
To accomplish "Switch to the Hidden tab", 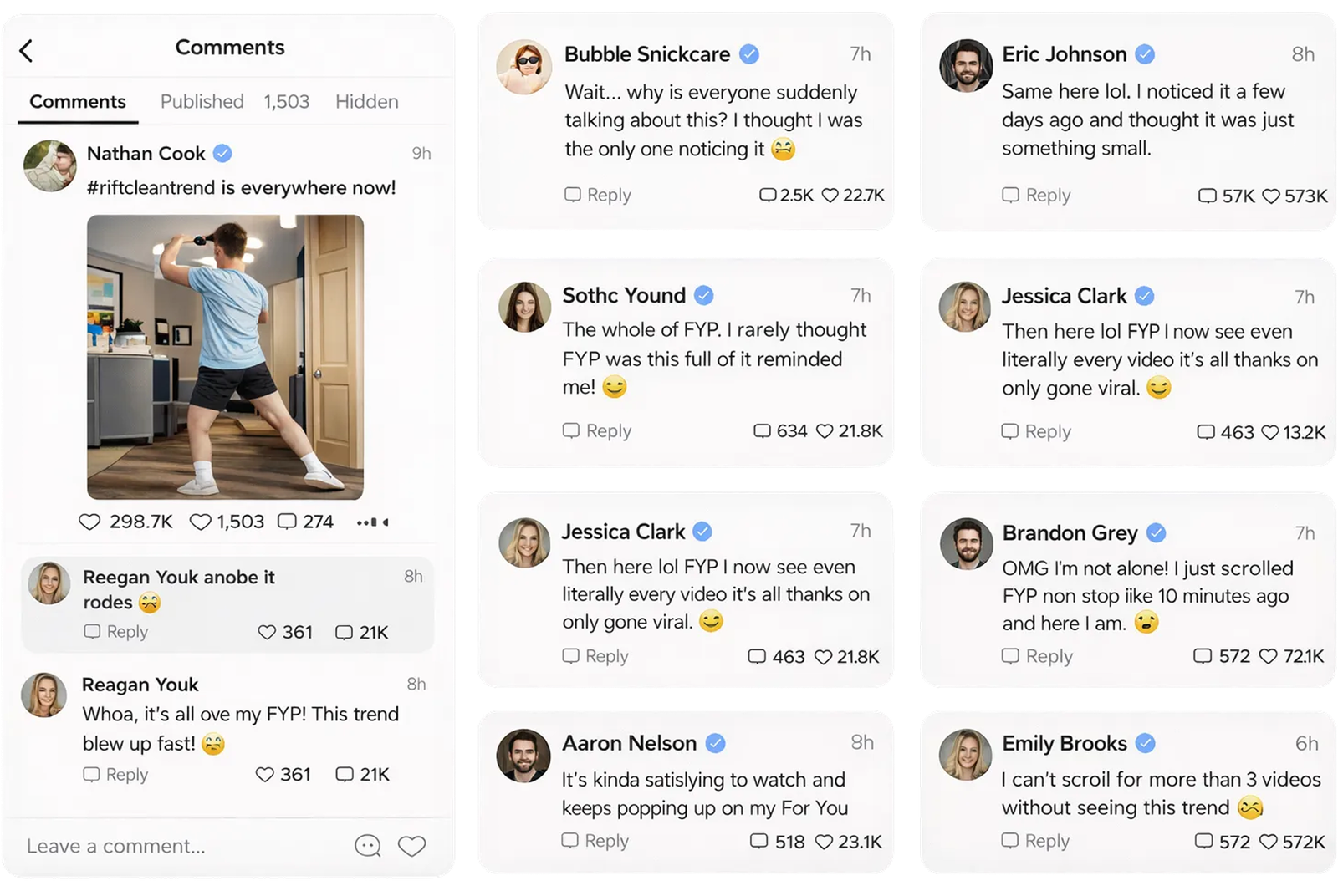I will 366,102.
